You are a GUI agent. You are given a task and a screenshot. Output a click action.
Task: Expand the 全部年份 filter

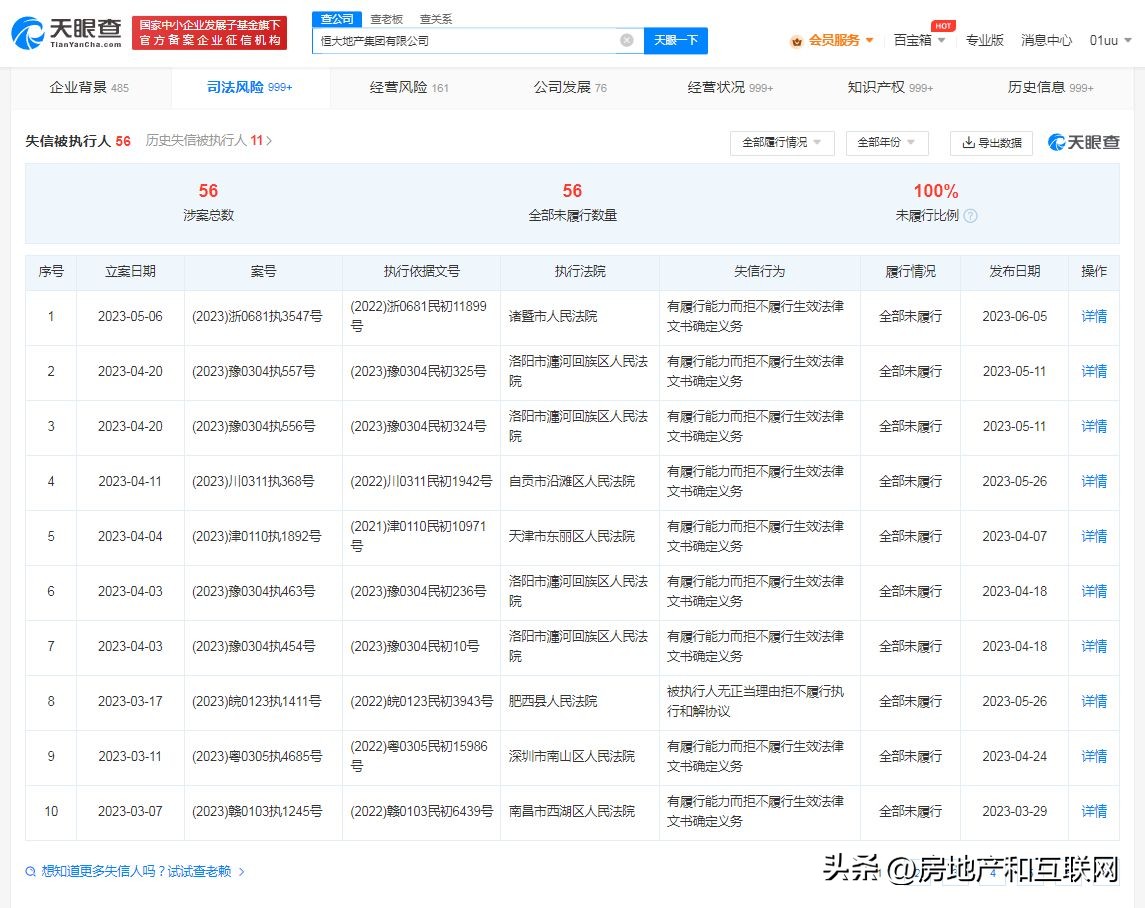point(886,143)
